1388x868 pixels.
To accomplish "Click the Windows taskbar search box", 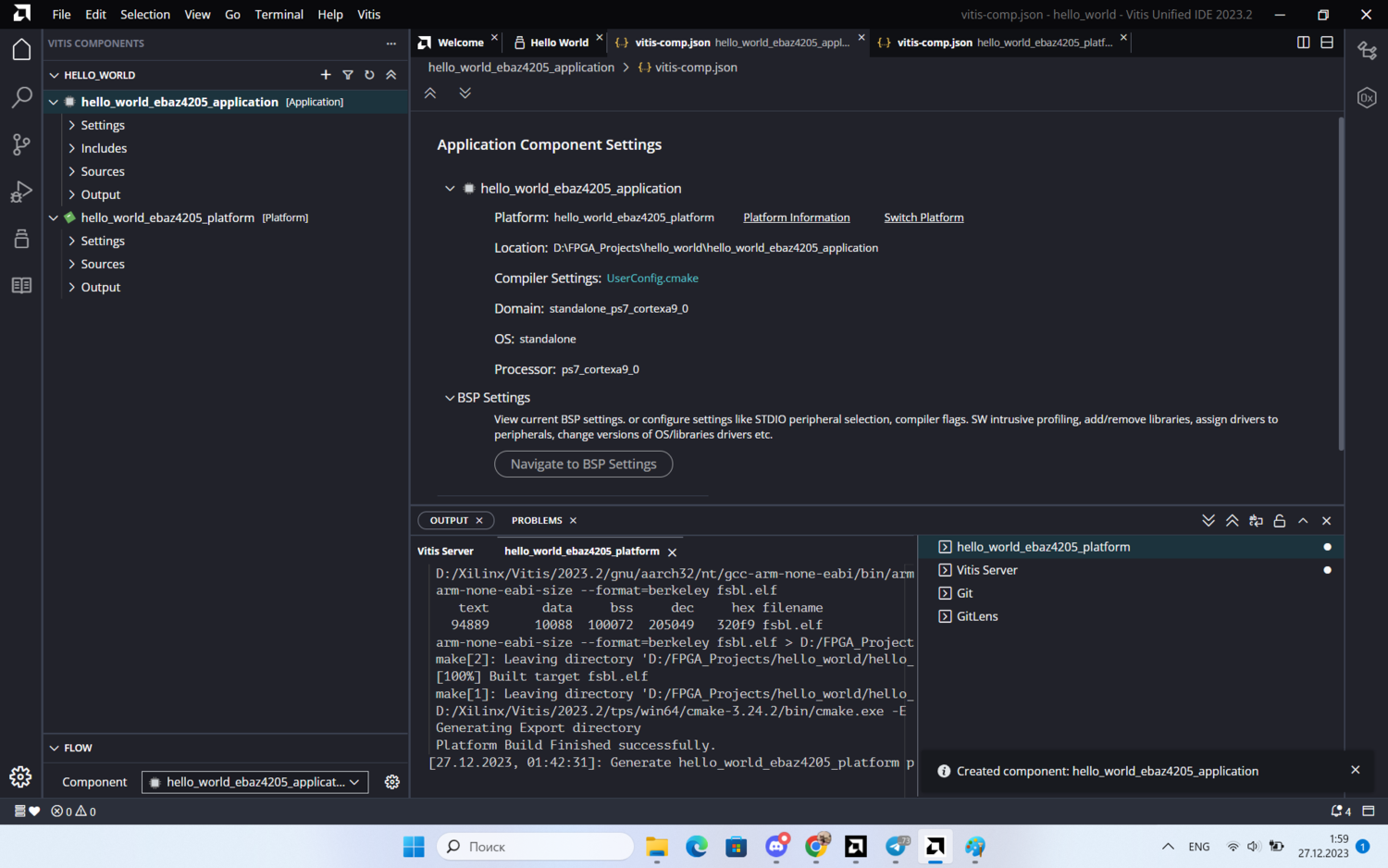I will click(x=535, y=846).
